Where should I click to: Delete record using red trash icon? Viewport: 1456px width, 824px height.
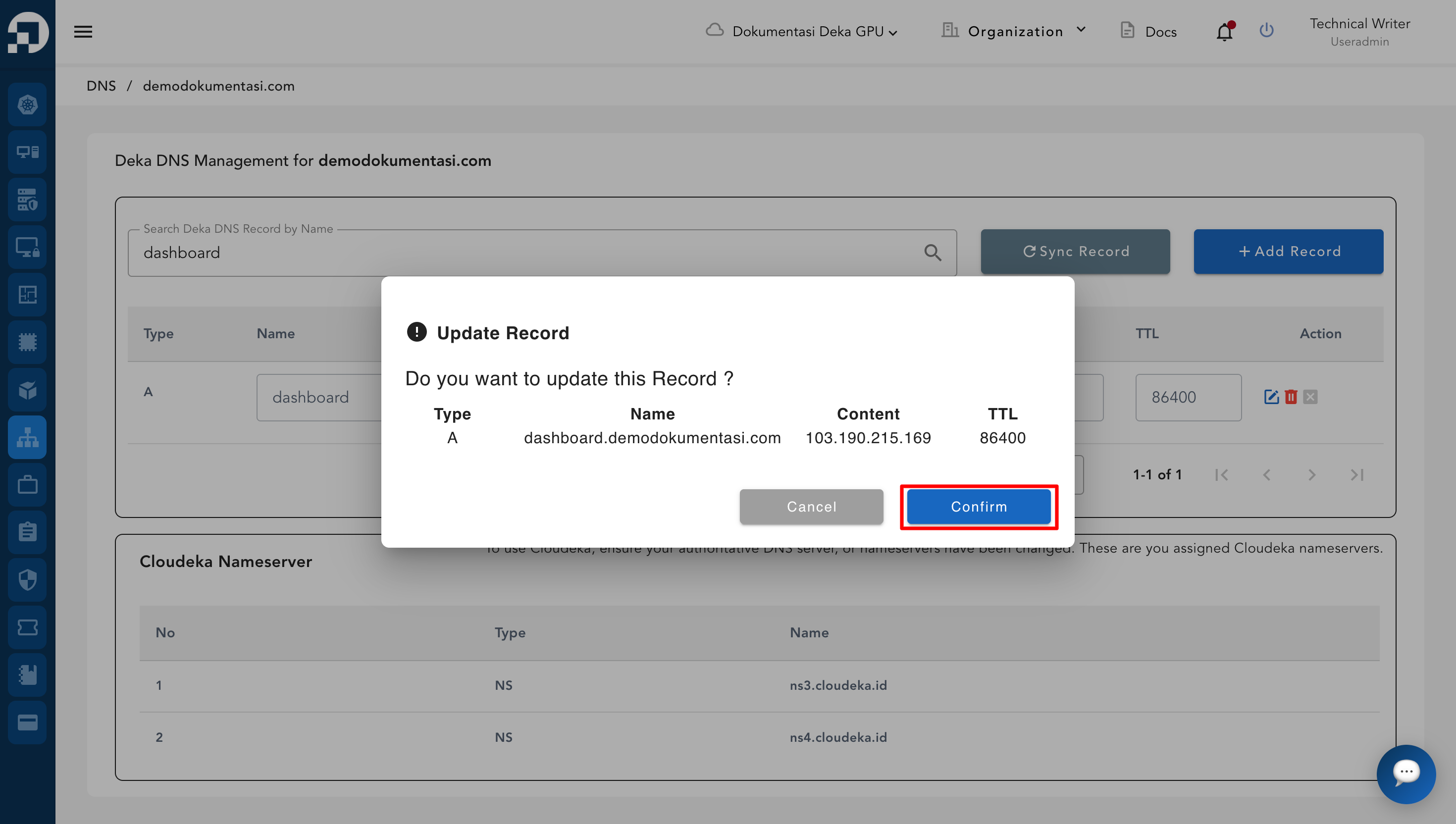coord(1291,397)
